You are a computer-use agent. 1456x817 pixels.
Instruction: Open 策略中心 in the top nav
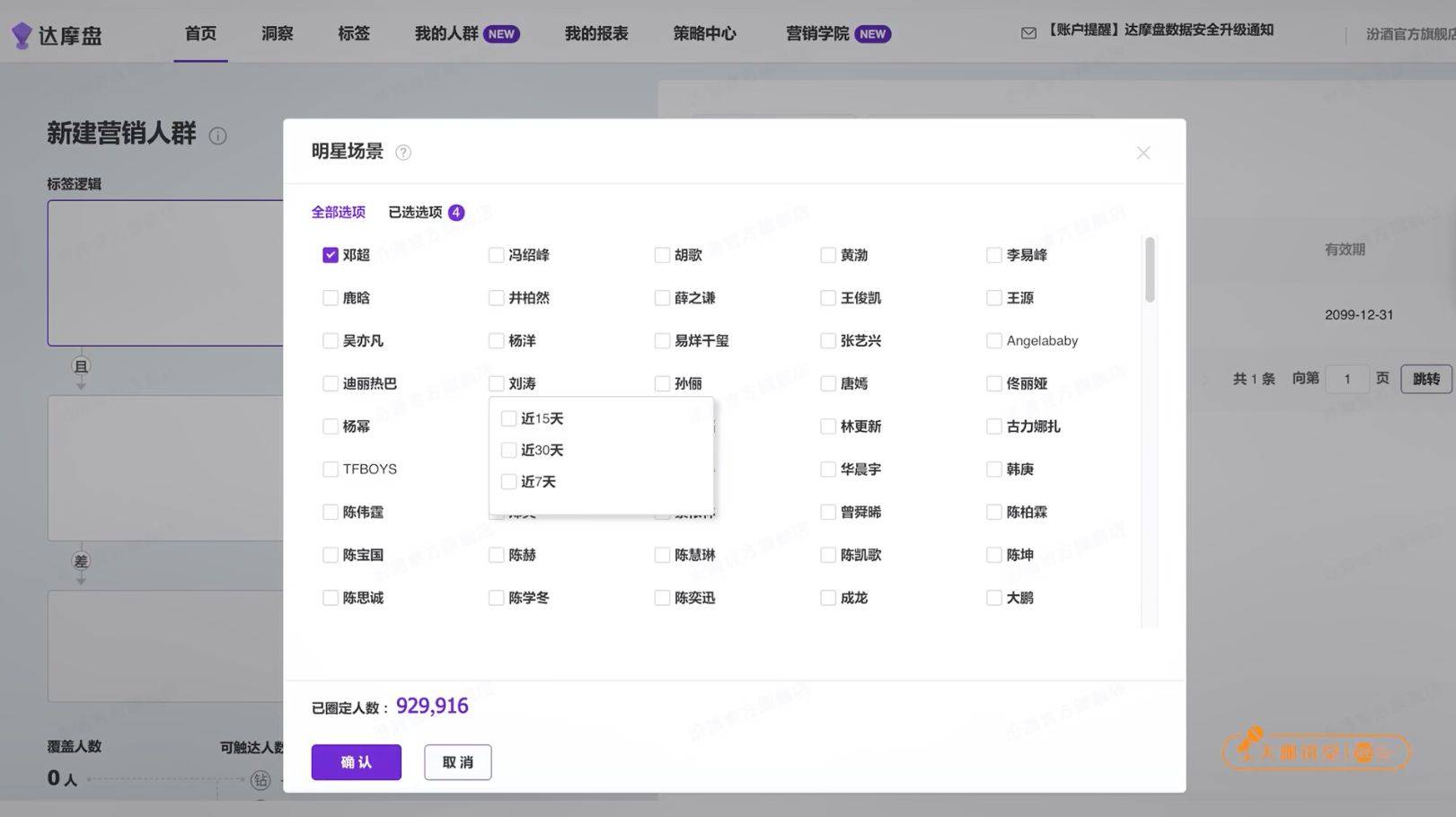(x=705, y=33)
